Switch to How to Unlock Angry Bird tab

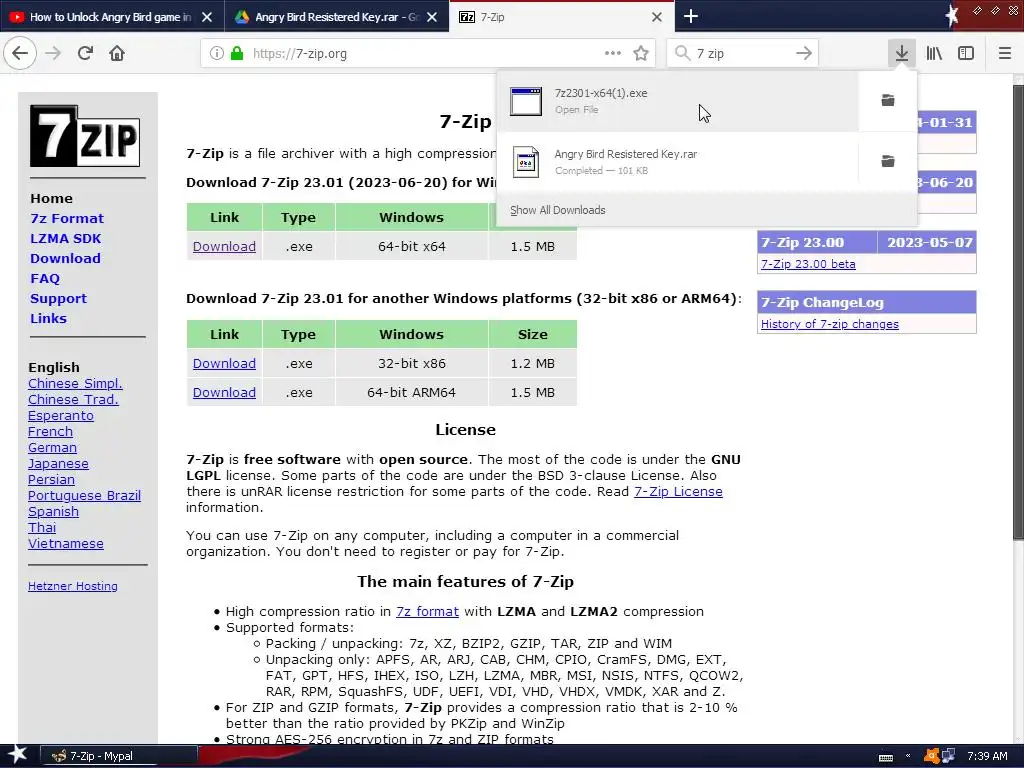(x=111, y=17)
